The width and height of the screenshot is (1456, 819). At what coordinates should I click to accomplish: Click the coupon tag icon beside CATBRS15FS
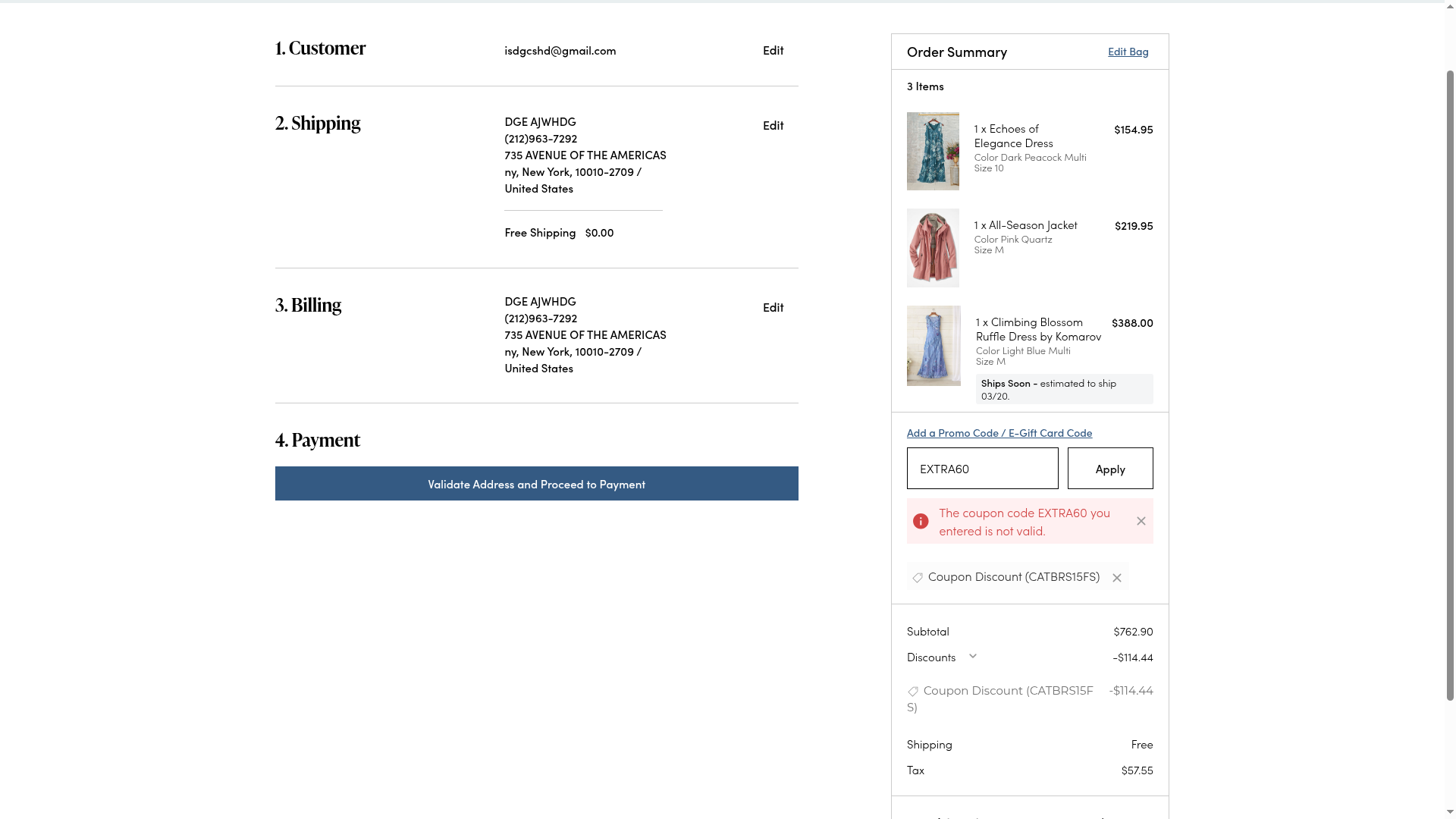[918, 578]
